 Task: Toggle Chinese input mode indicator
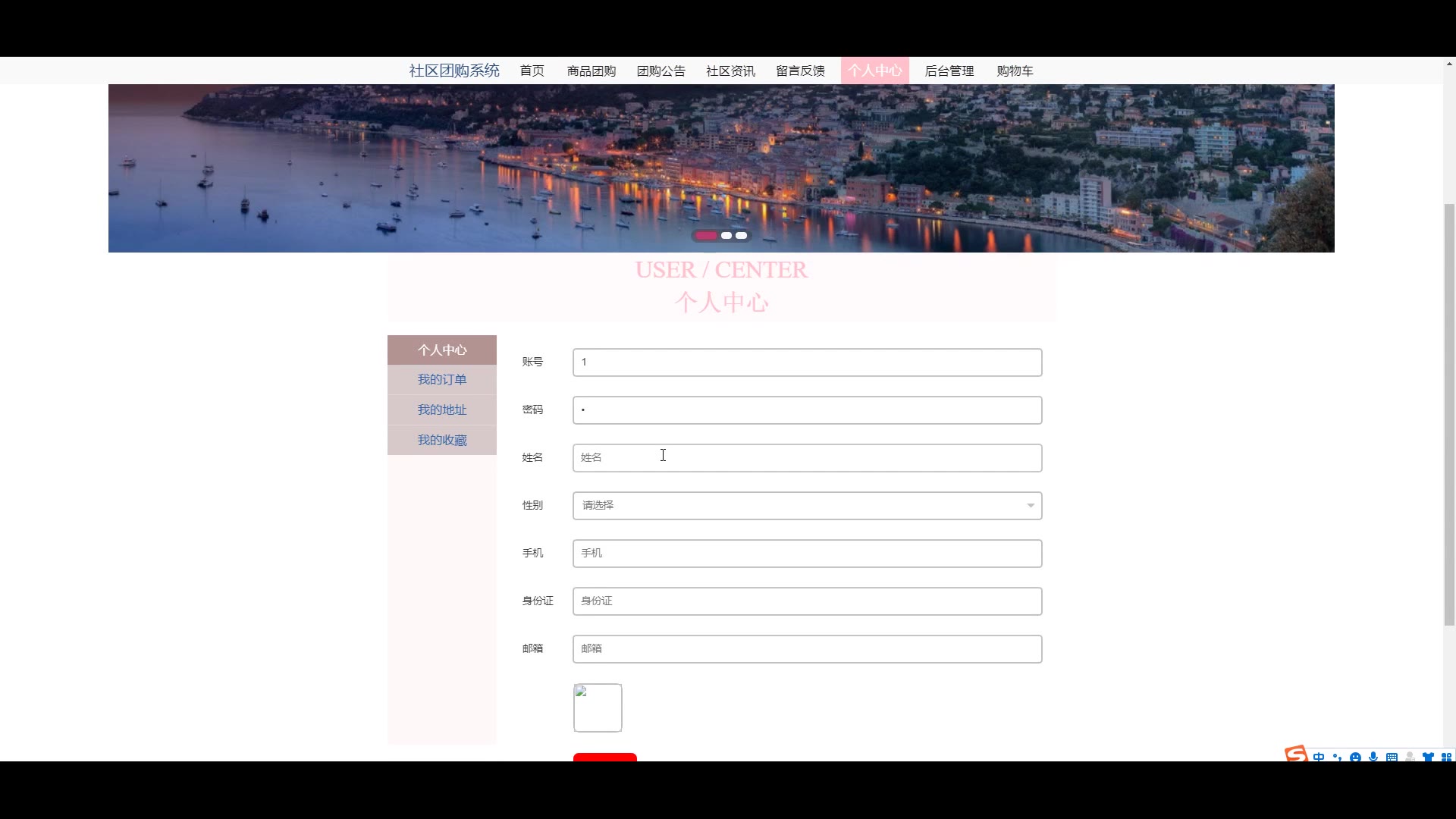(x=1319, y=757)
